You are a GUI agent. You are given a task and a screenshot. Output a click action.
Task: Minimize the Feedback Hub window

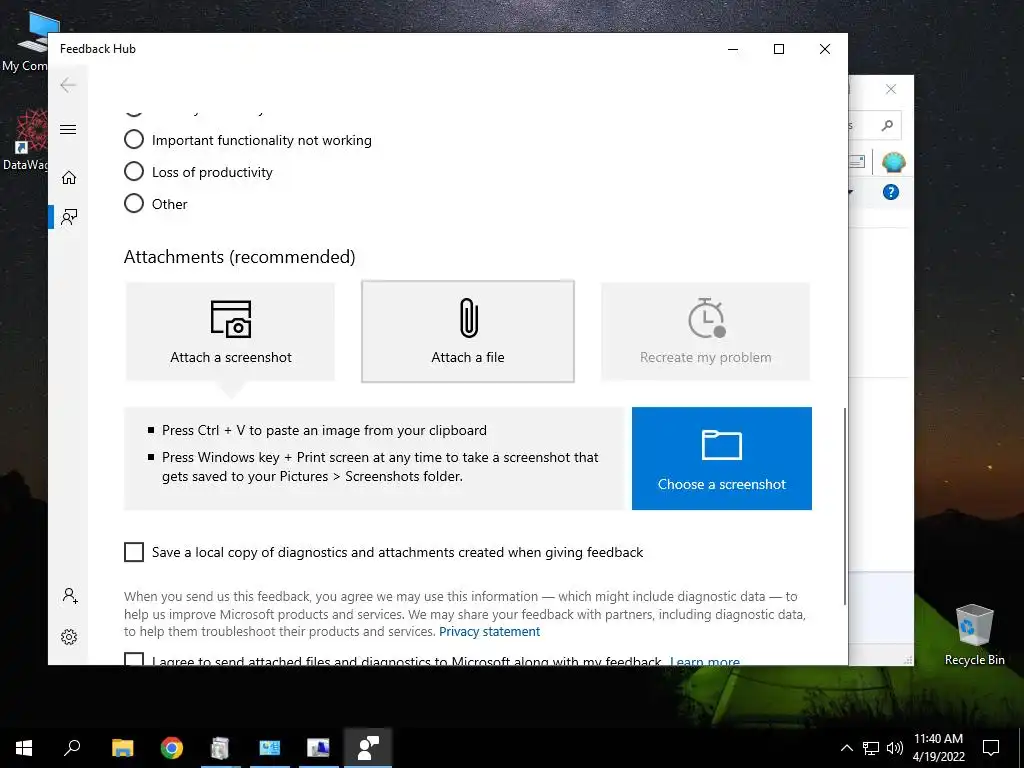(x=733, y=49)
